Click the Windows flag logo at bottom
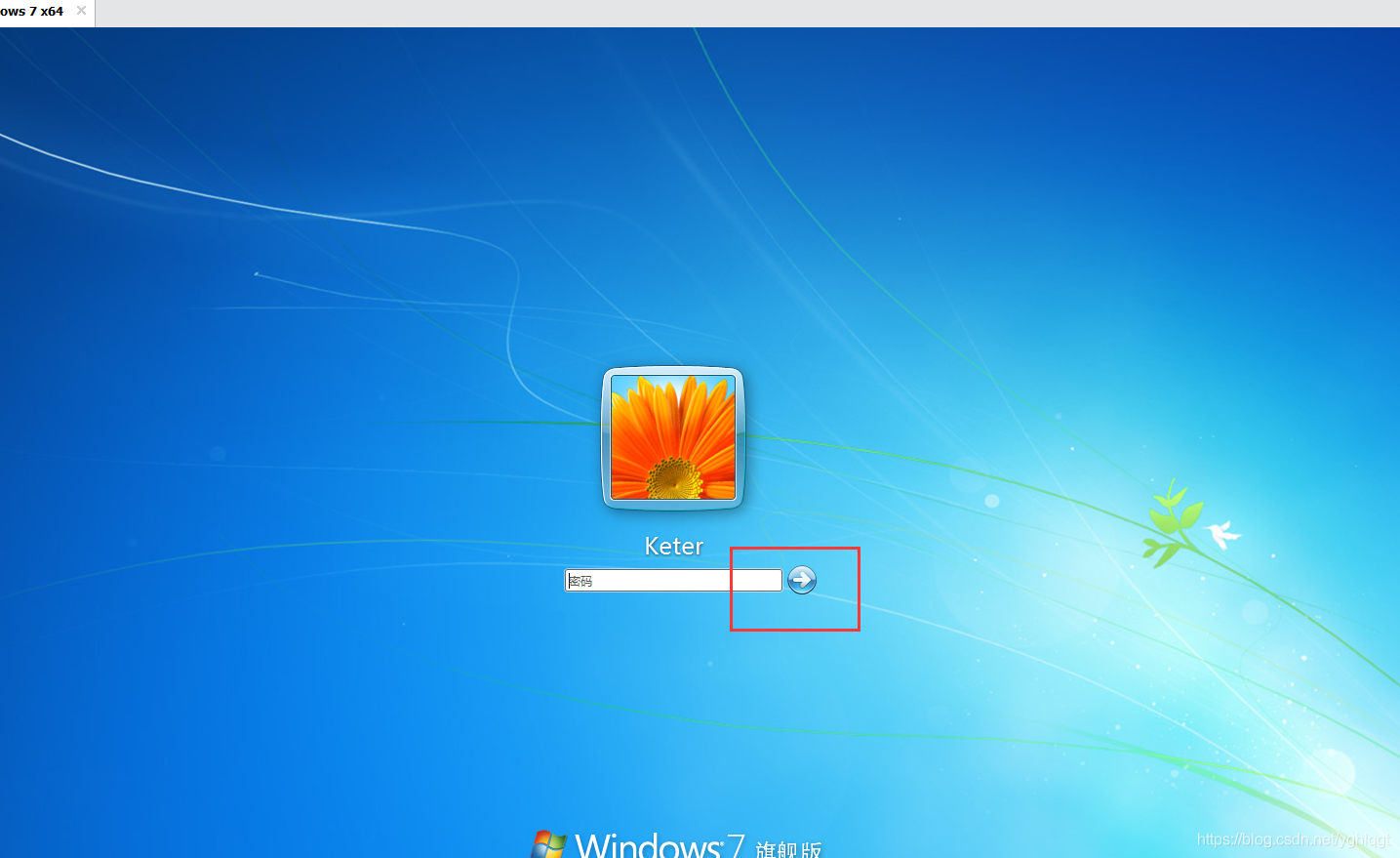Viewport: 1400px width, 858px height. (548, 845)
